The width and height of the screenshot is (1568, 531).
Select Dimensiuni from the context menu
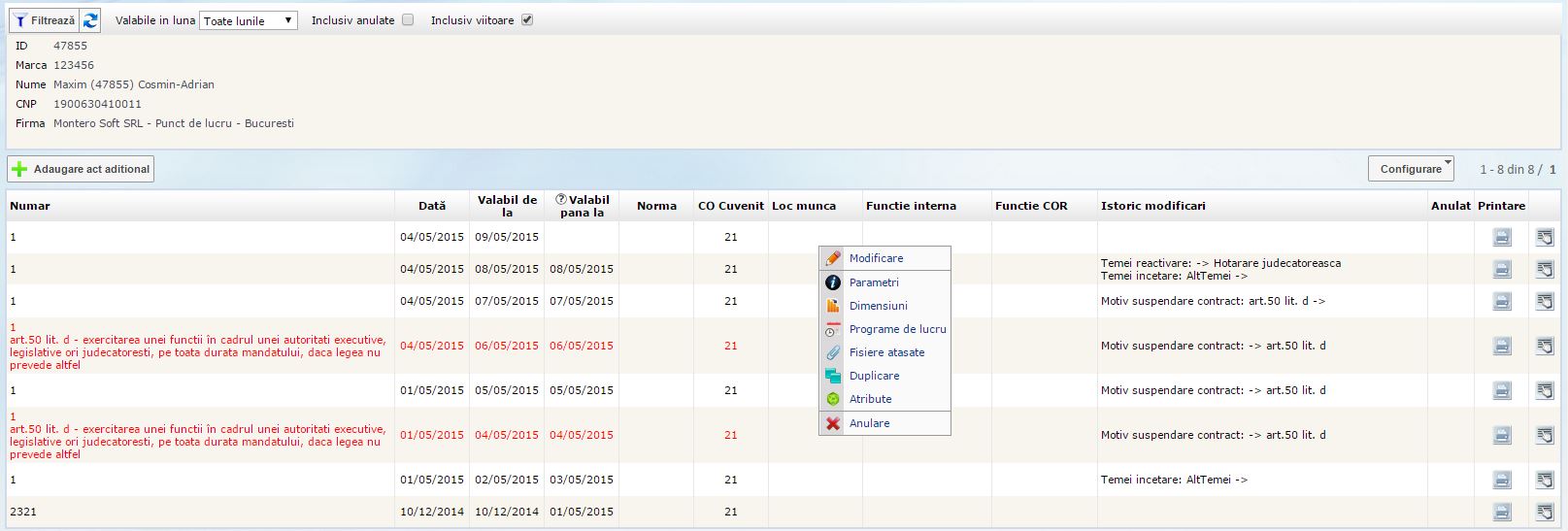coord(878,306)
